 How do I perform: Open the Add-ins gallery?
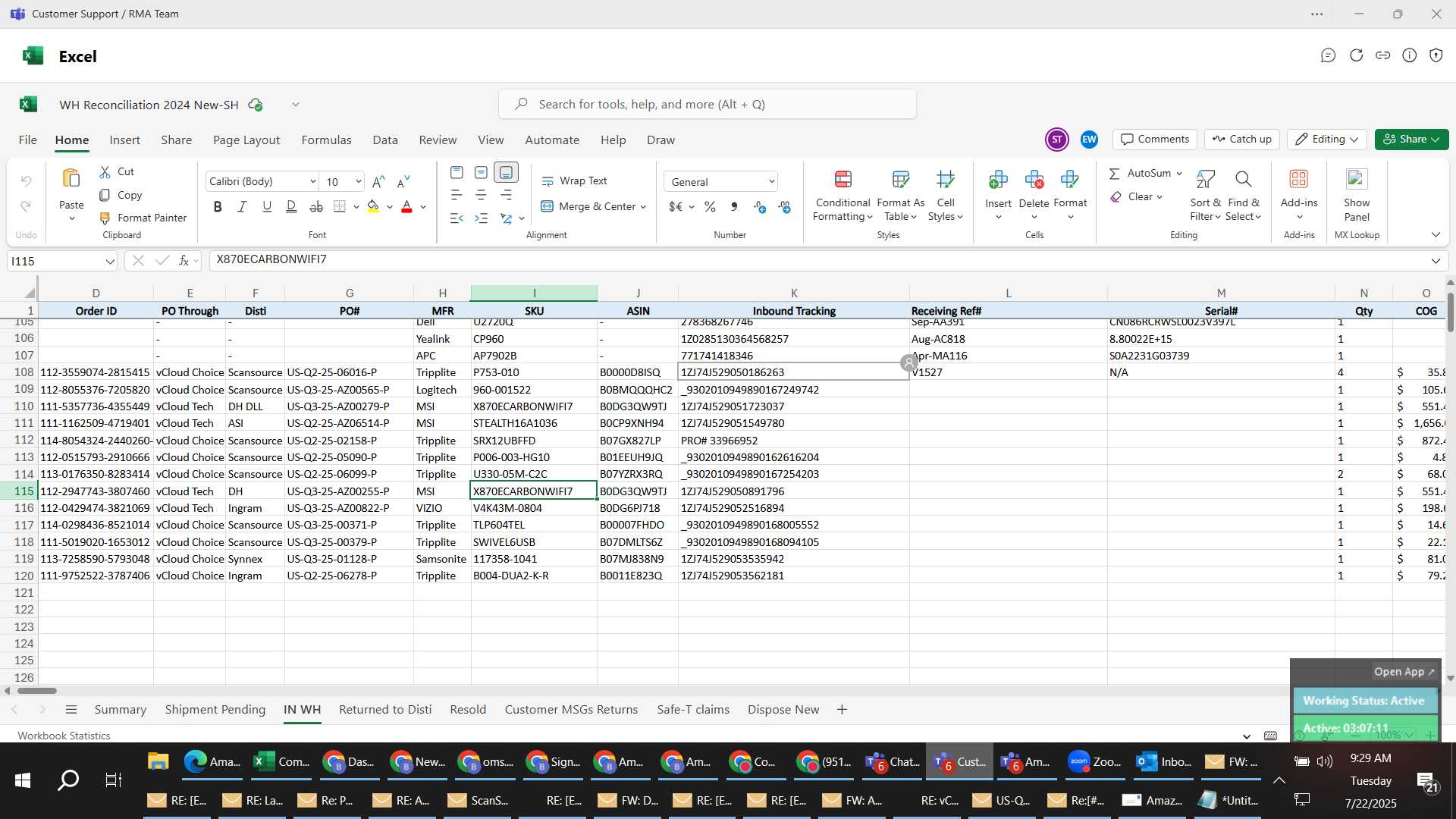tap(1299, 196)
